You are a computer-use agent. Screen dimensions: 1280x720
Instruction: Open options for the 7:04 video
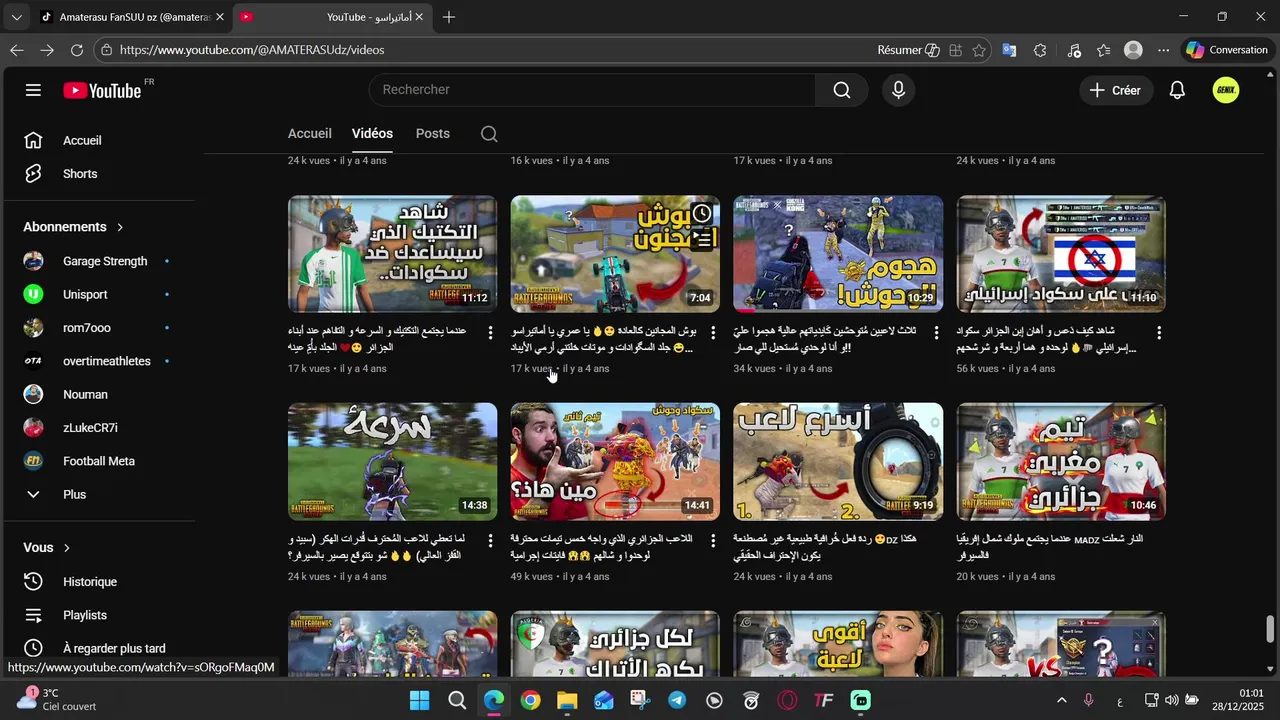pyautogui.click(x=713, y=333)
